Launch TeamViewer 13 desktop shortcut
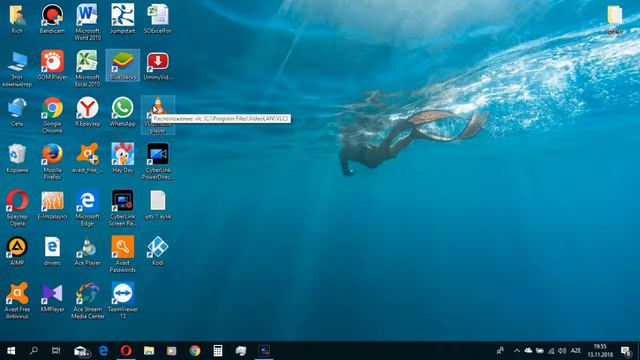Screen dimensions: 640x360 (122, 301)
